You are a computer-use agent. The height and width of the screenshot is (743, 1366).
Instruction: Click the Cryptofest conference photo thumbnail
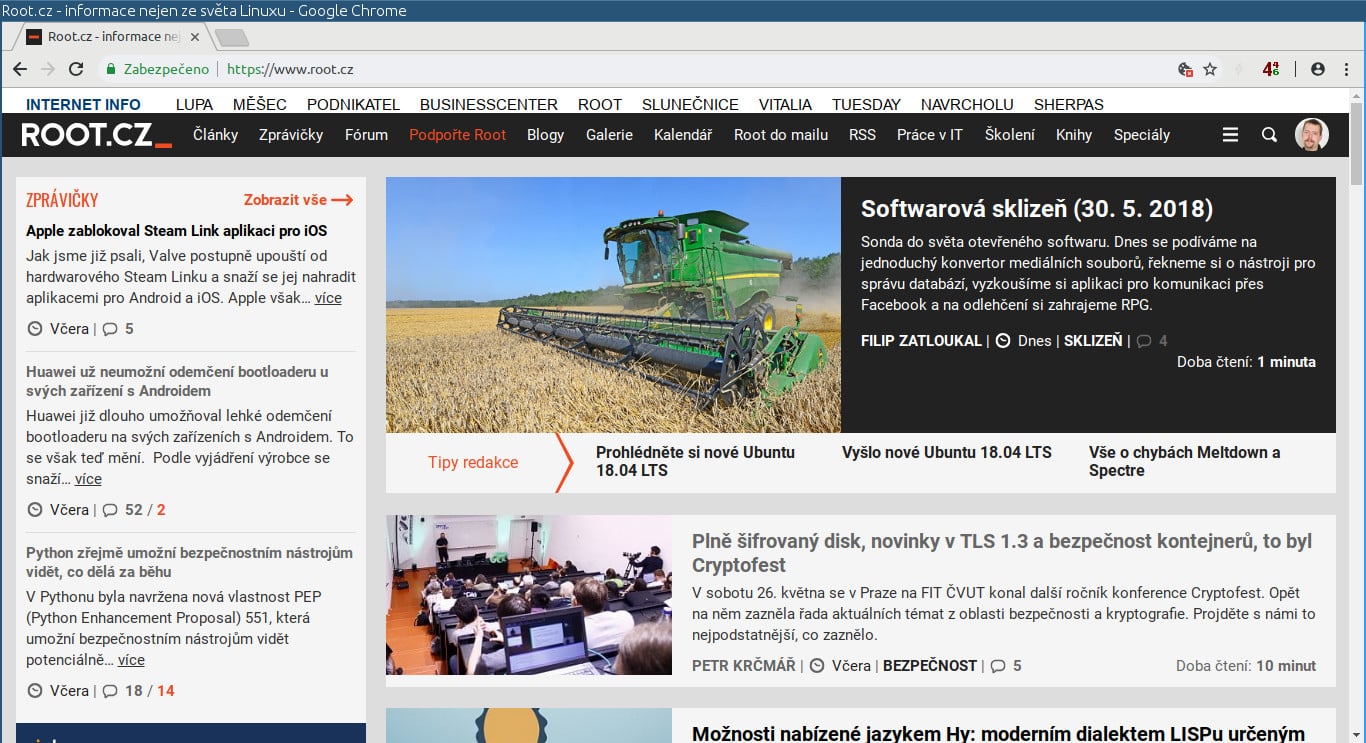(529, 595)
